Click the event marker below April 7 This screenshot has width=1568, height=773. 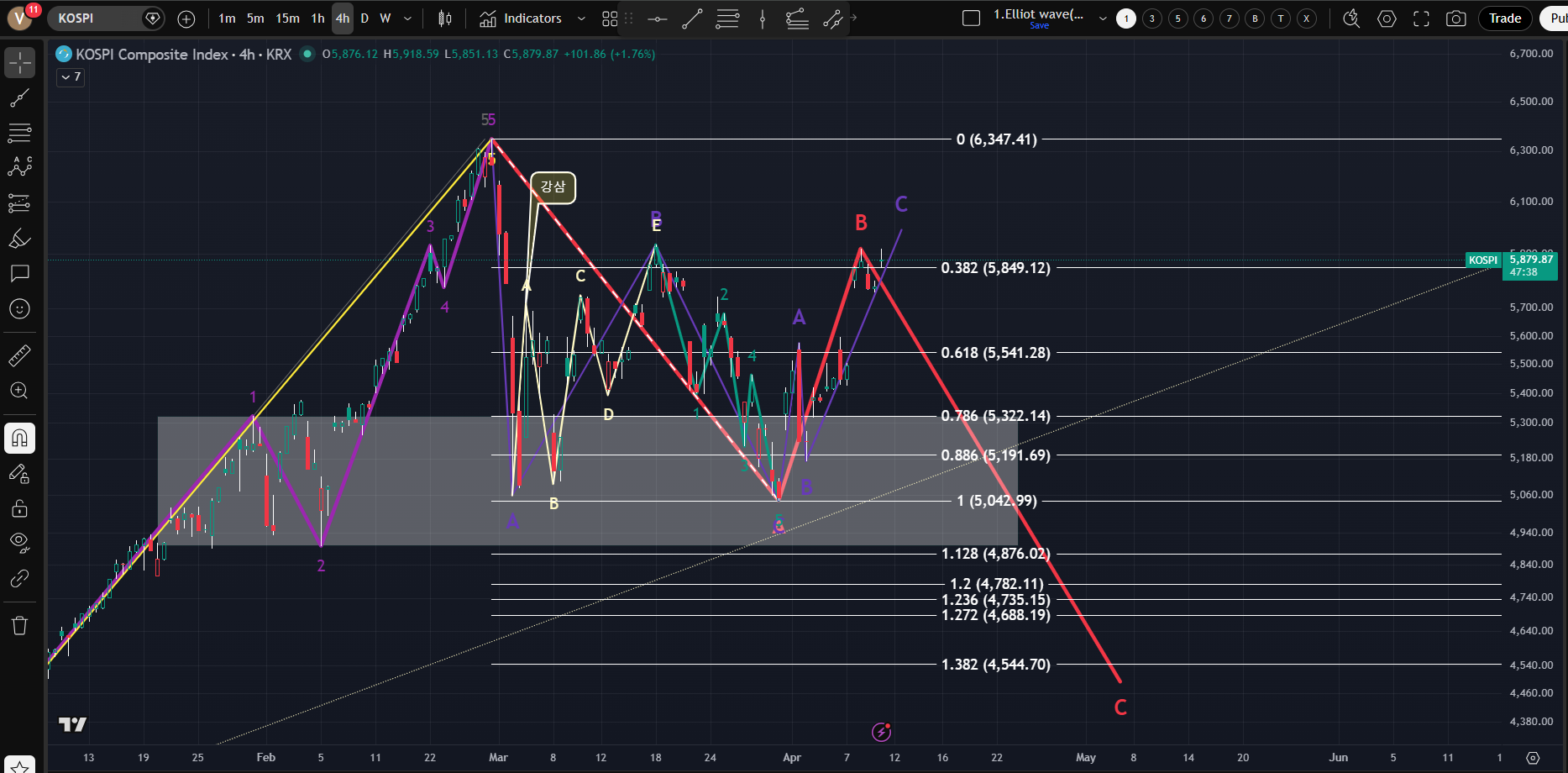(881, 732)
